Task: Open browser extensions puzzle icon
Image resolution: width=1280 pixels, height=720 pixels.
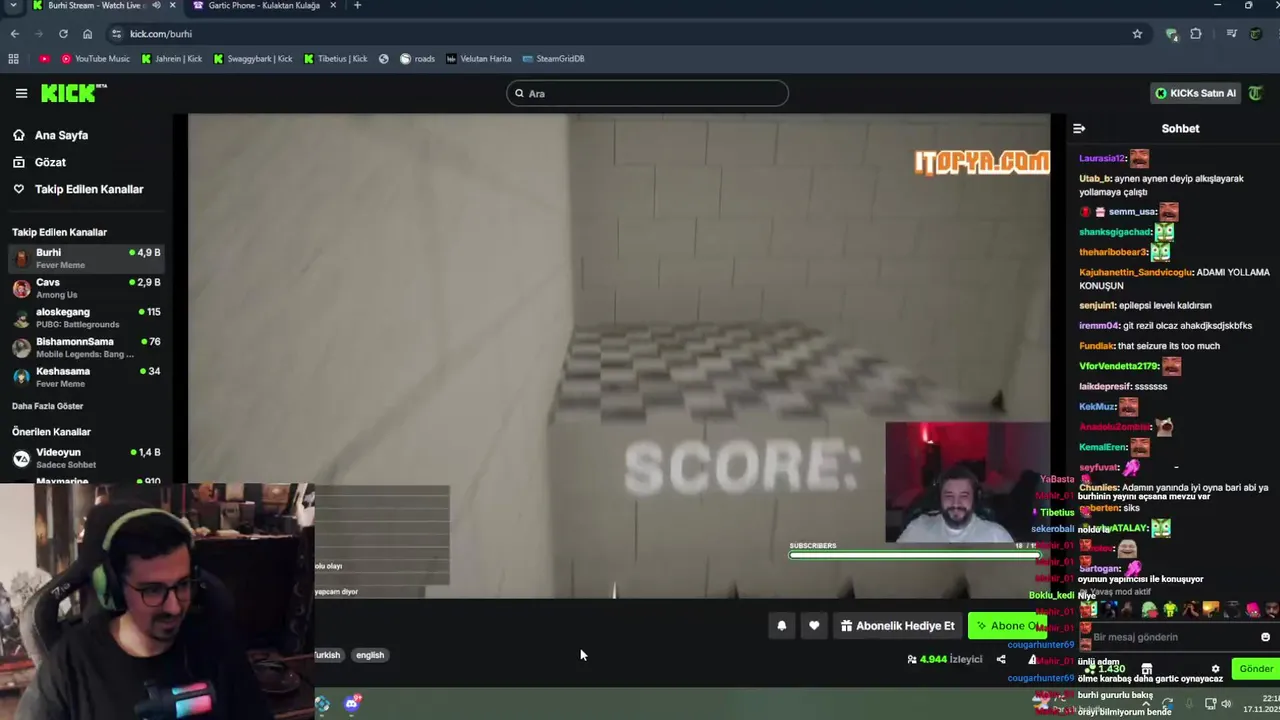Action: pyautogui.click(x=1196, y=34)
